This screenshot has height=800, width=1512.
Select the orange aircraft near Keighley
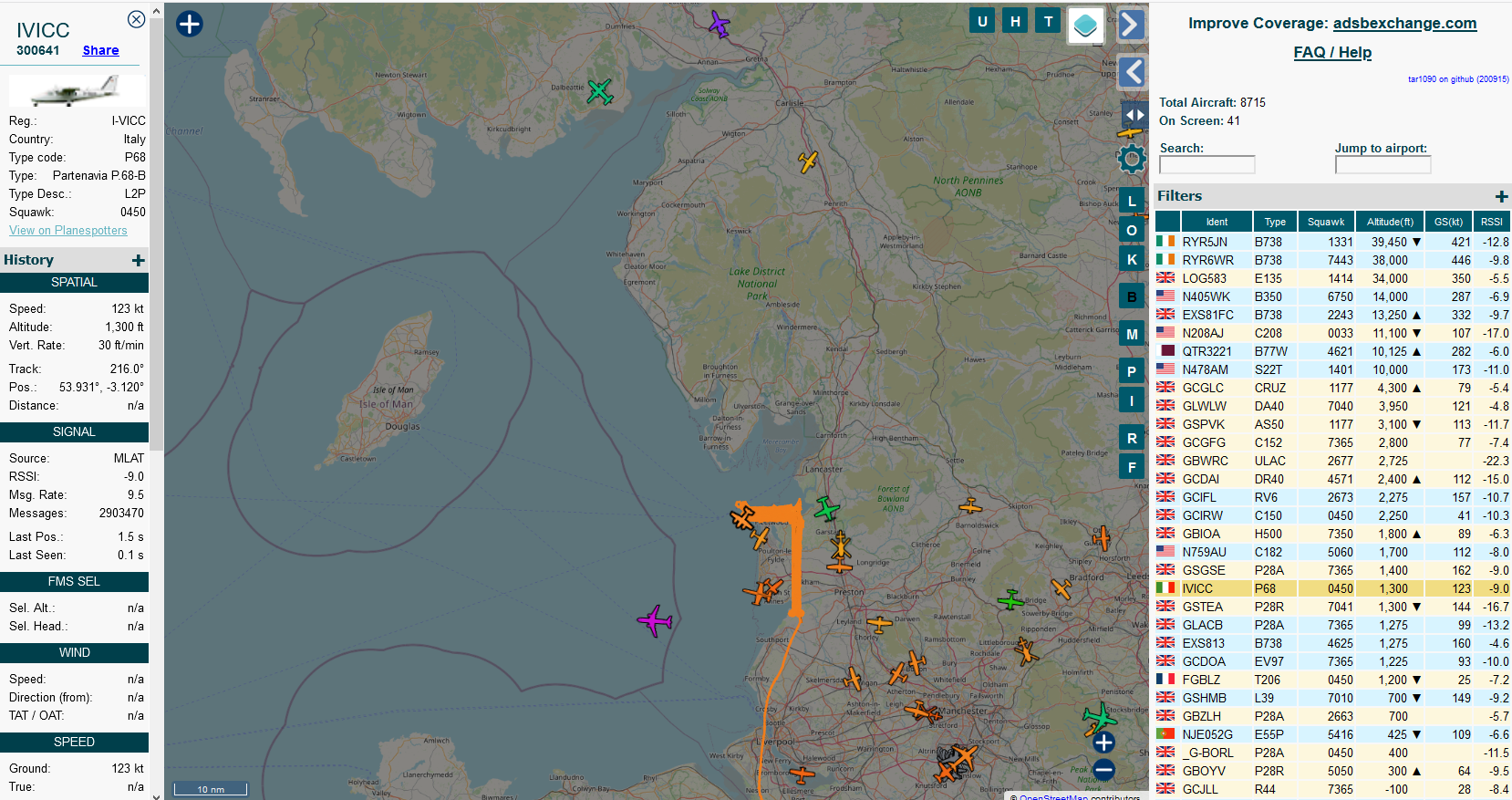coord(1102,538)
